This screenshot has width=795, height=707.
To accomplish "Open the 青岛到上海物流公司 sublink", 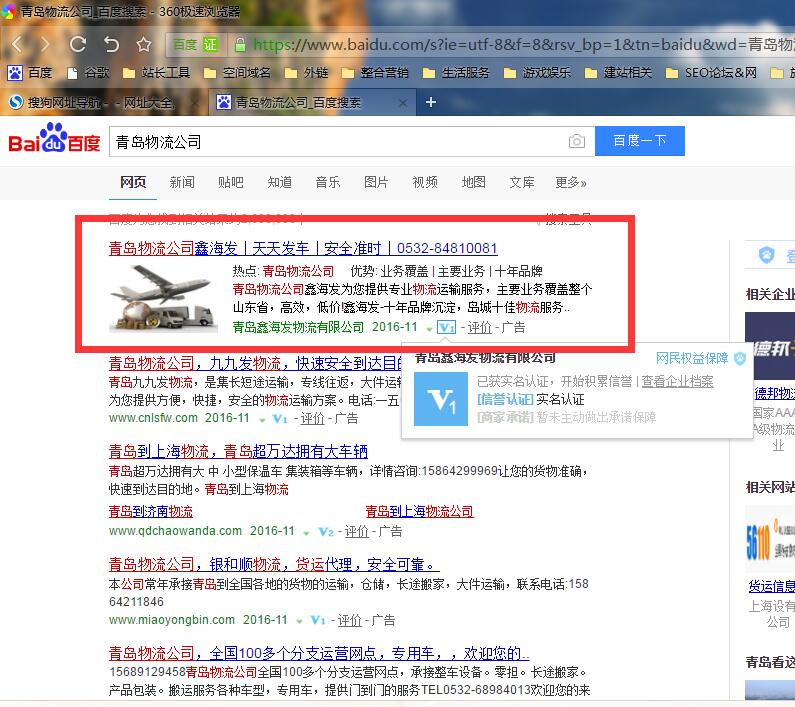I will pyautogui.click(x=419, y=511).
